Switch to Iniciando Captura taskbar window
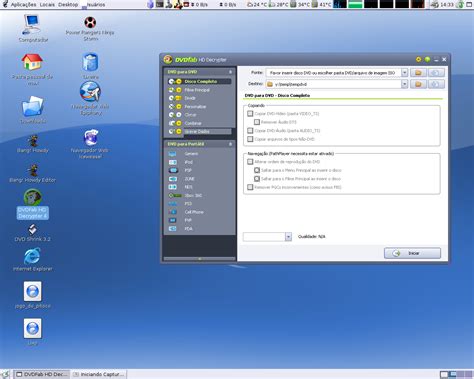The height and width of the screenshot is (379, 474). [99, 374]
